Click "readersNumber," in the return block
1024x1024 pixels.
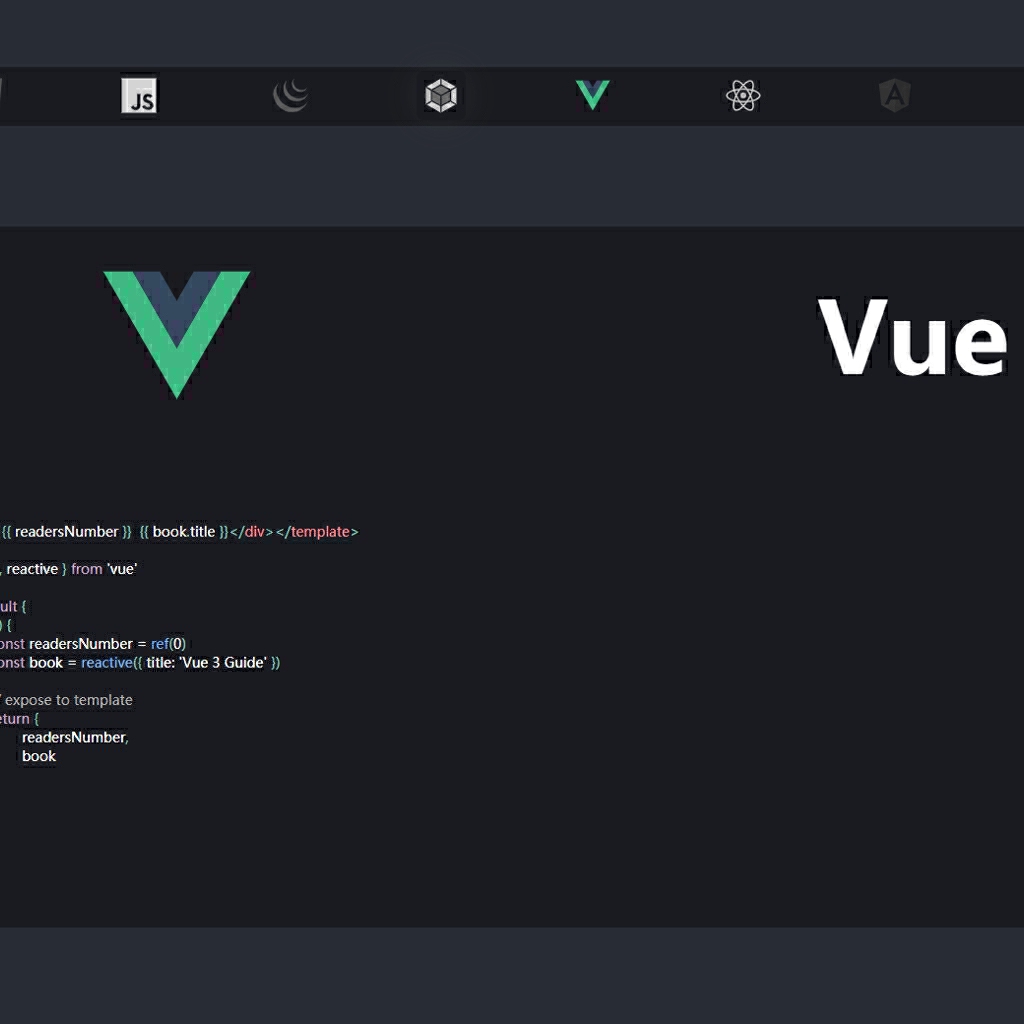click(x=75, y=737)
